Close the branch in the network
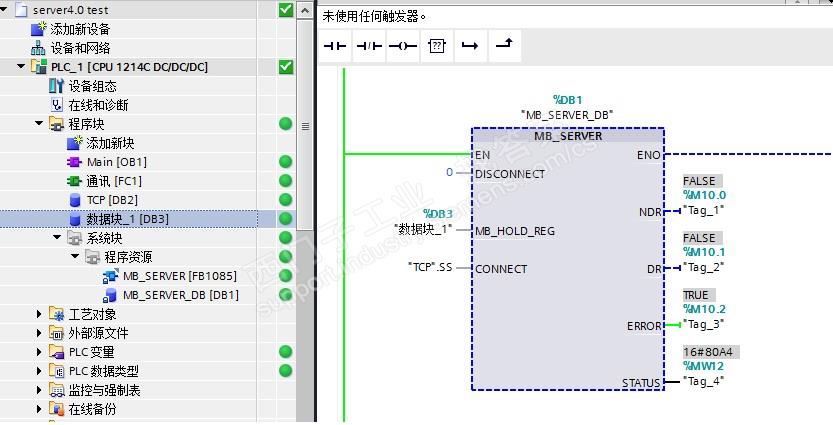Viewport: 833px width, 425px height. pyautogui.click(x=504, y=46)
